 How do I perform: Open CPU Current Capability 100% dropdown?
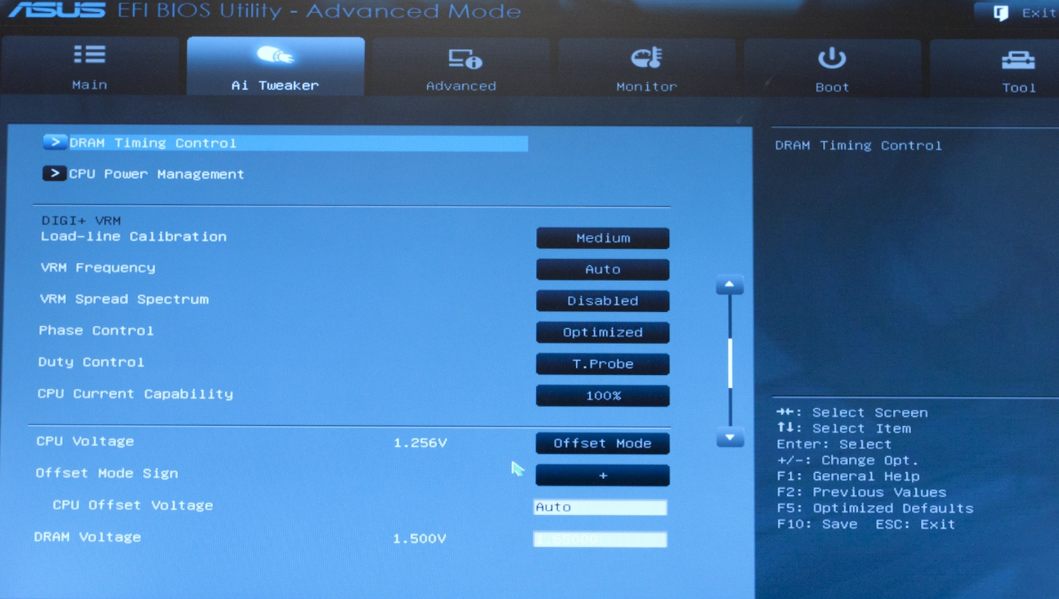tap(602, 396)
